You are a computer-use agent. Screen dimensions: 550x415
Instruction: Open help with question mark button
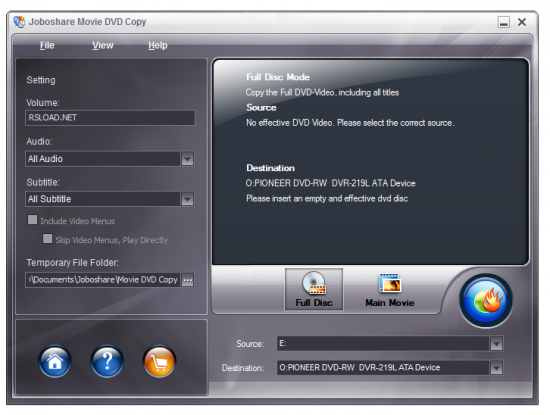pos(107,361)
